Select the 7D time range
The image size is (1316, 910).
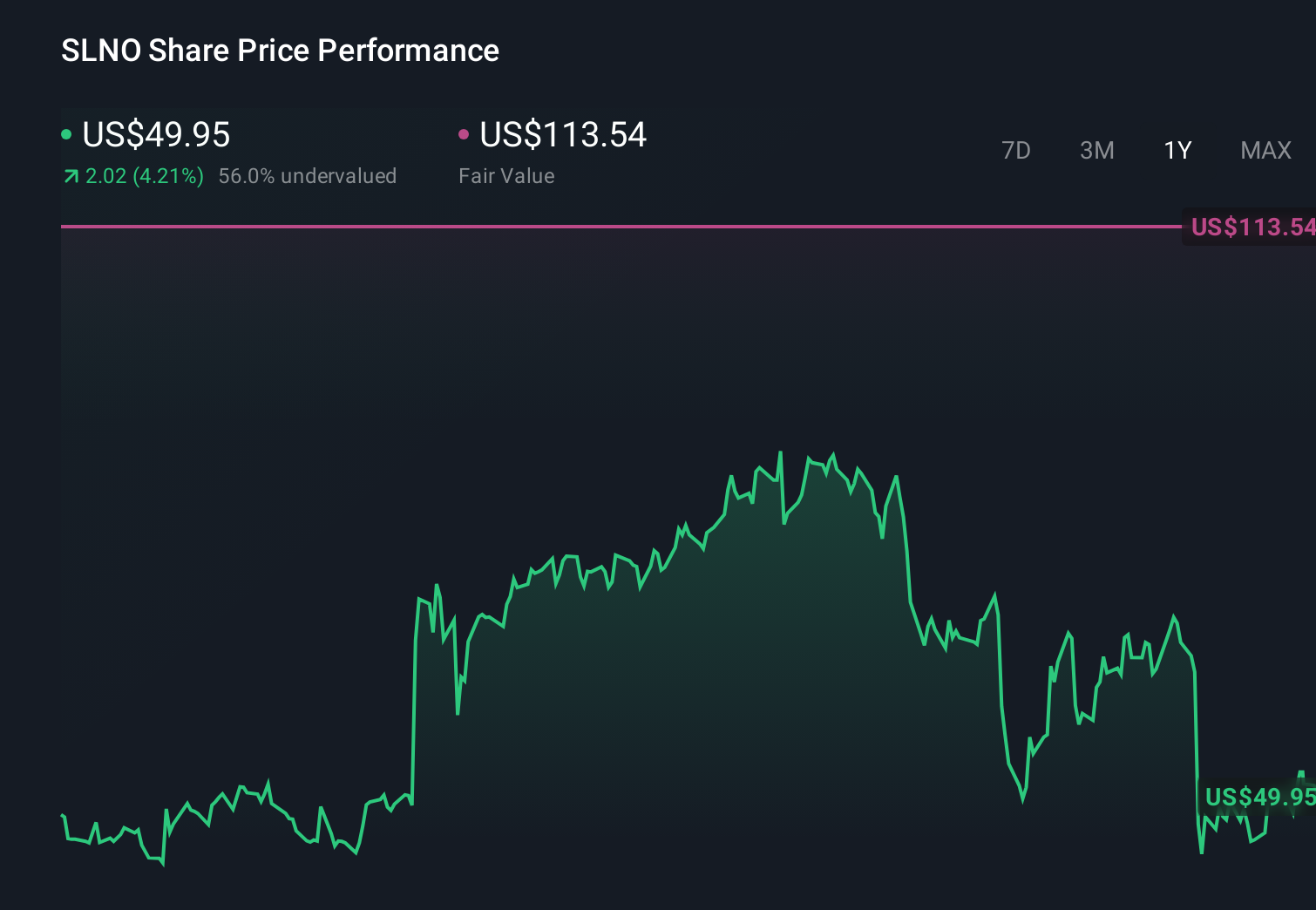[1017, 151]
